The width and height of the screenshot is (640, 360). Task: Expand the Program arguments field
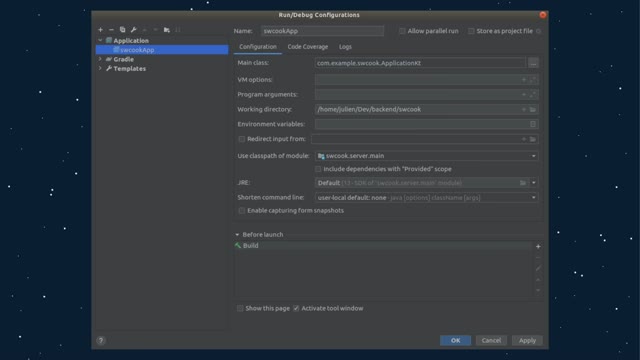tap(533, 95)
